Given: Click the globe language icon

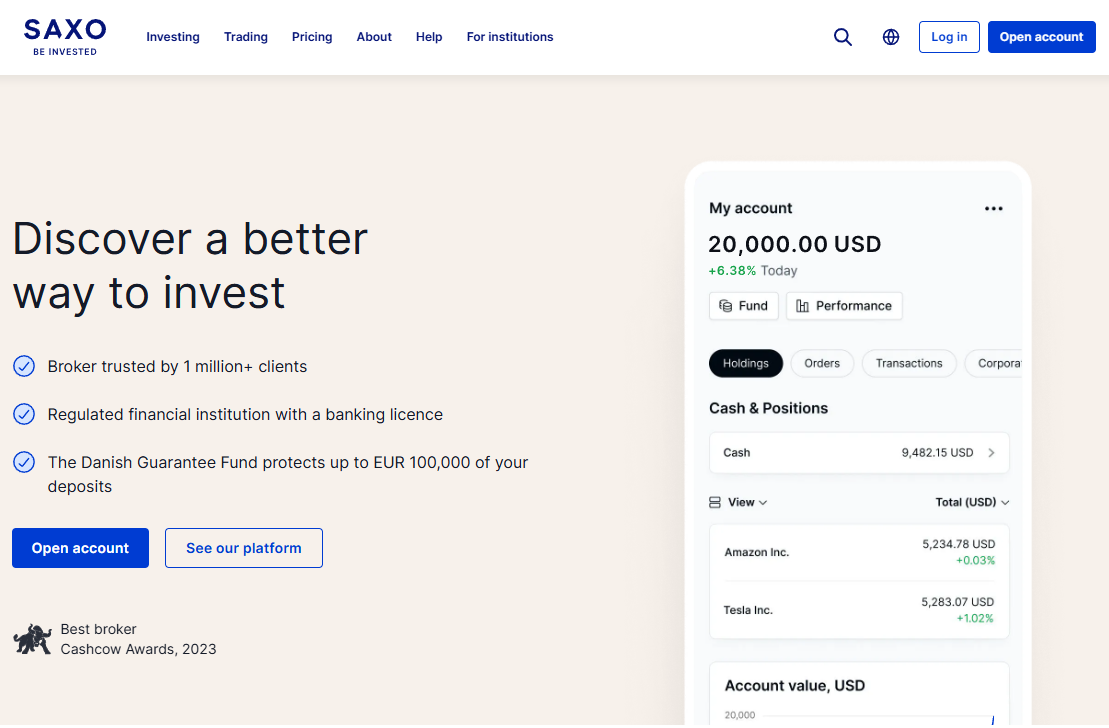Looking at the screenshot, I should pos(891,37).
